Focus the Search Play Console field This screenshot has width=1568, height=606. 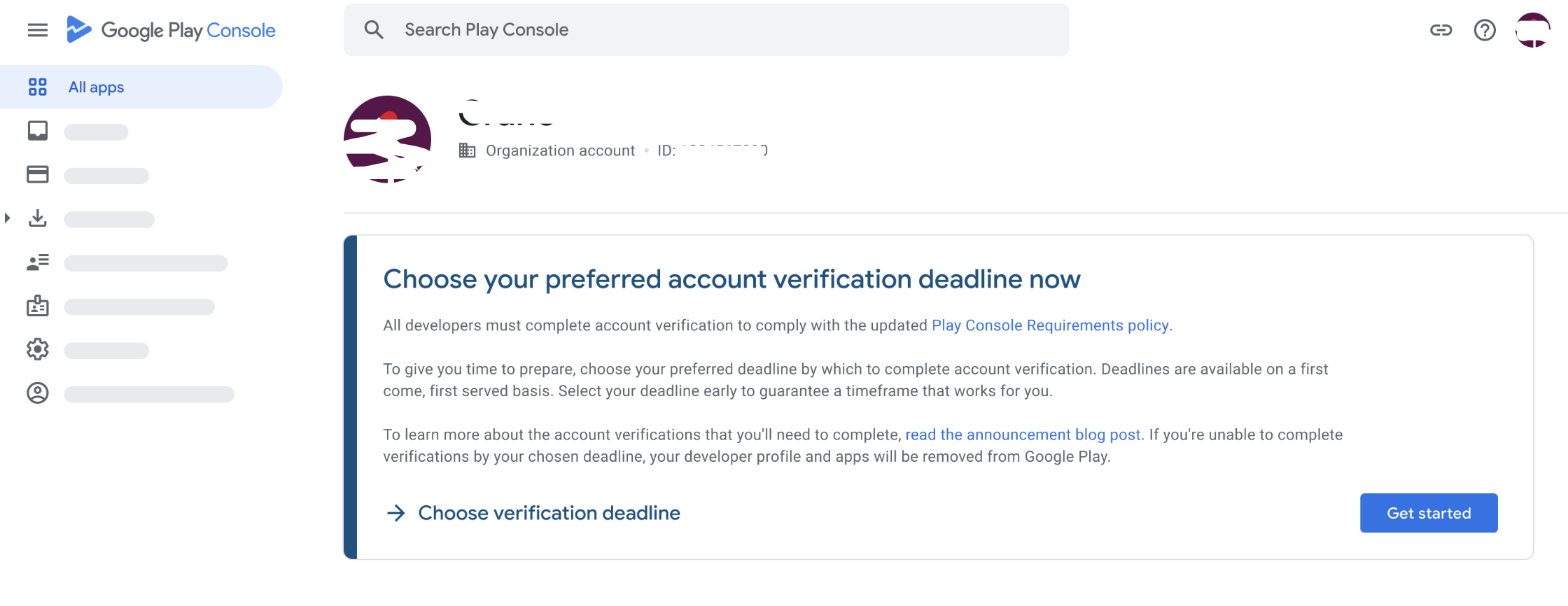pos(706,30)
